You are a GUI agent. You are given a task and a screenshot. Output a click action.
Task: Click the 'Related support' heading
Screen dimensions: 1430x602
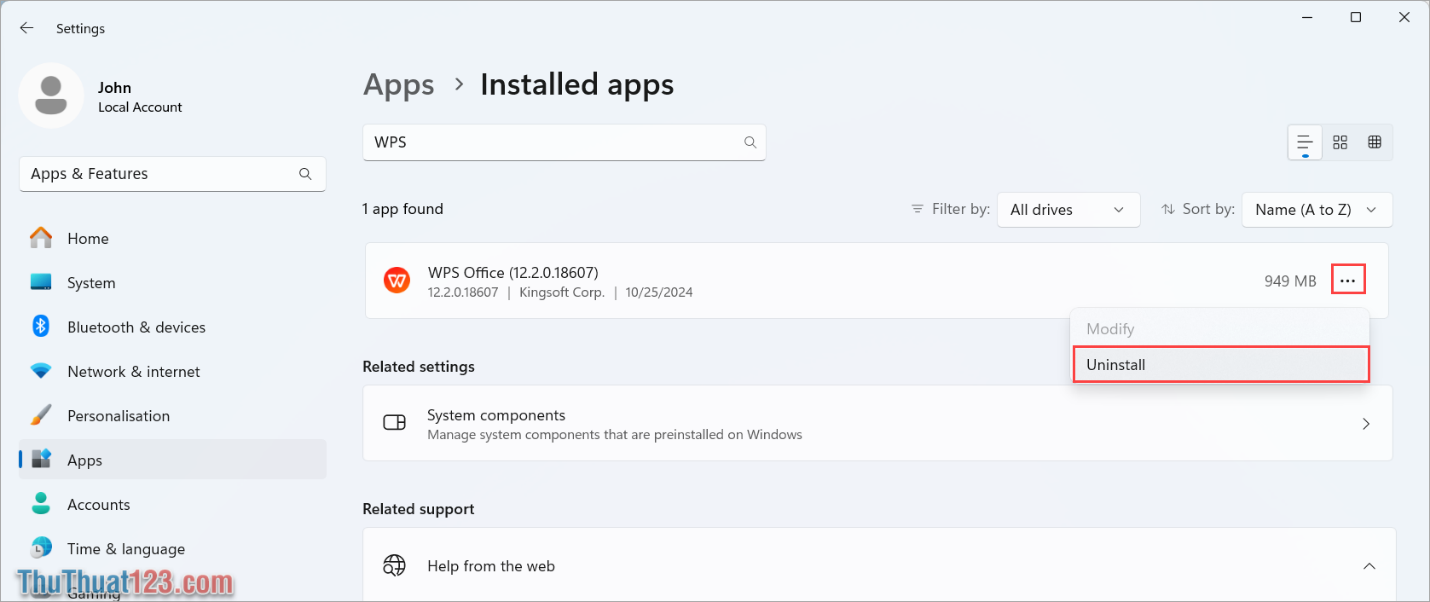point(418,509)
